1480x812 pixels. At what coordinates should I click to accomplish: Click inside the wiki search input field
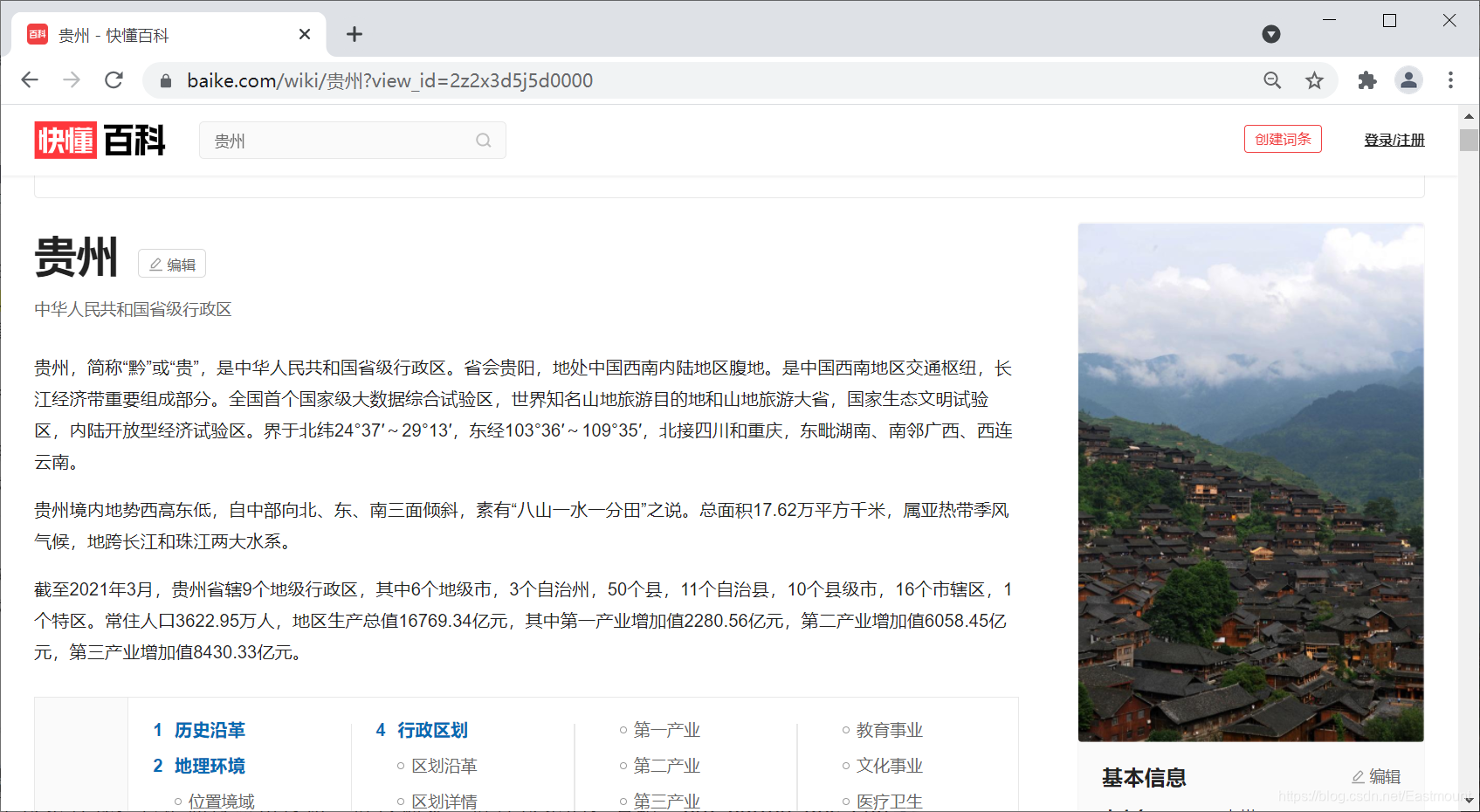point(332,141)
